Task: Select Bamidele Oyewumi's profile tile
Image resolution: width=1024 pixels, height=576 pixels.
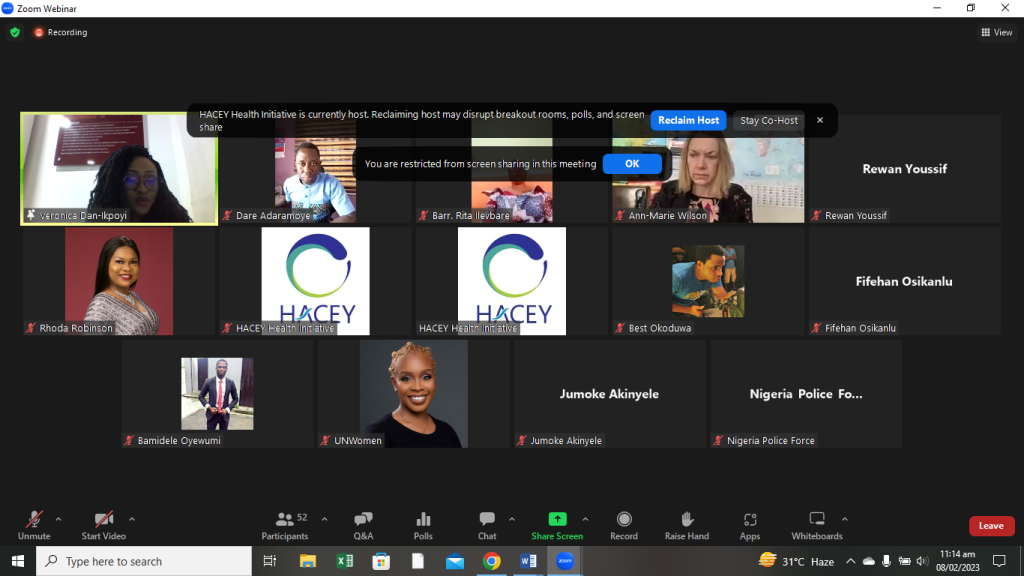Action: pyautogui.click(x=217, y=394)
